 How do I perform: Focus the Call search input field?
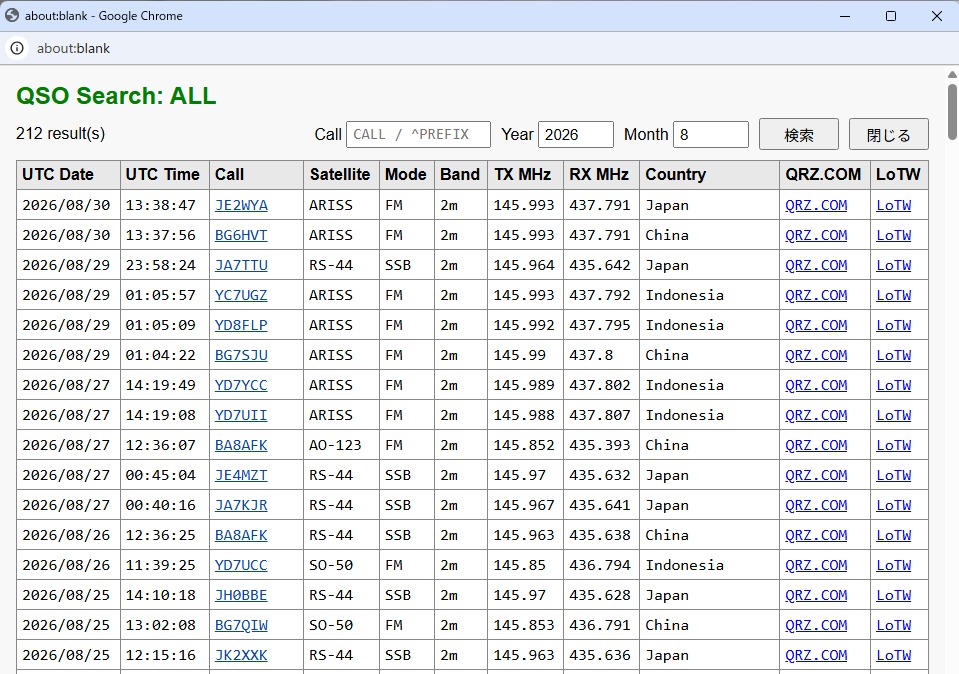pos(418,135)
